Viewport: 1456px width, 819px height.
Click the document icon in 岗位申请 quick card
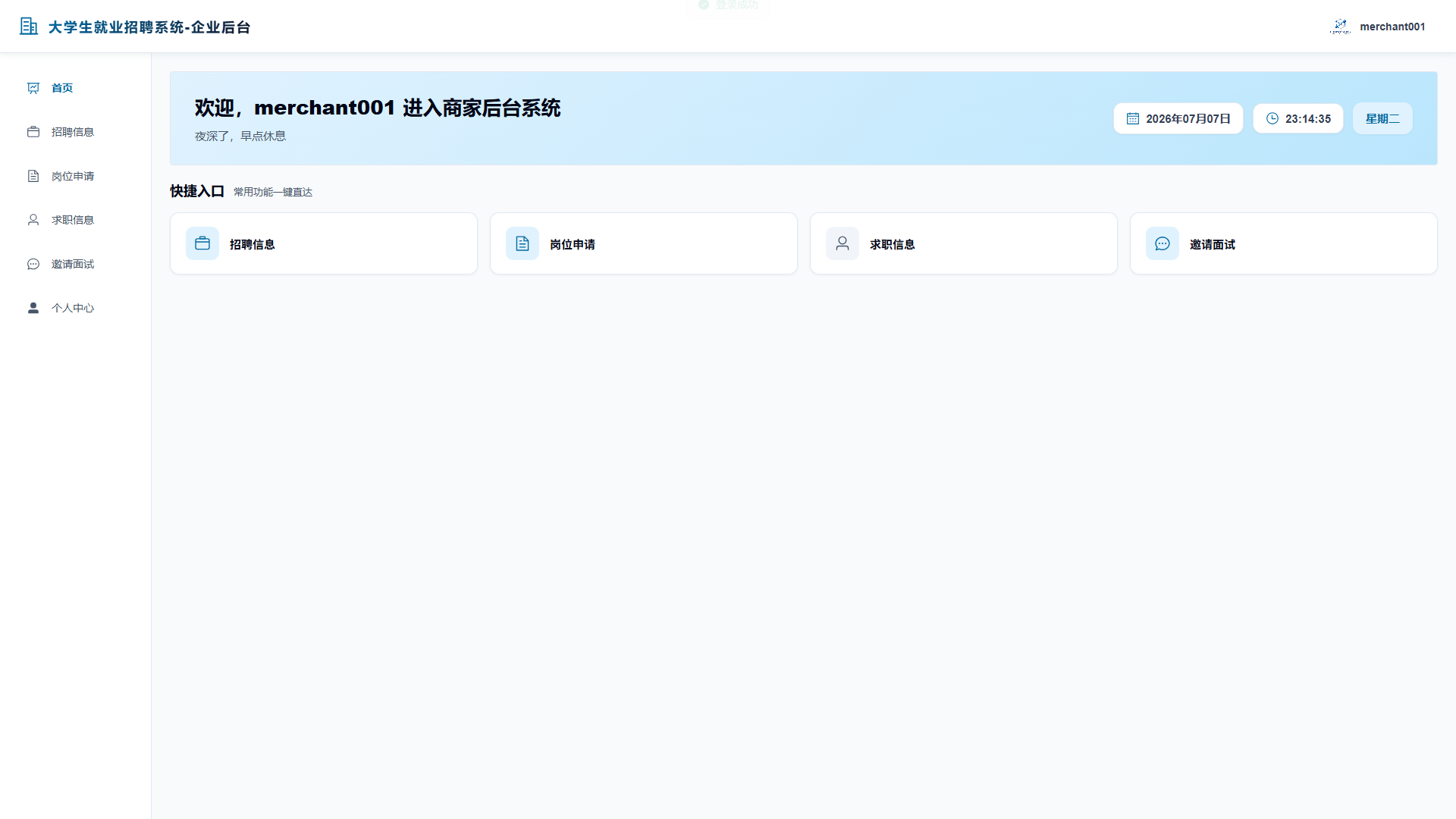click(x=522, y=243)
